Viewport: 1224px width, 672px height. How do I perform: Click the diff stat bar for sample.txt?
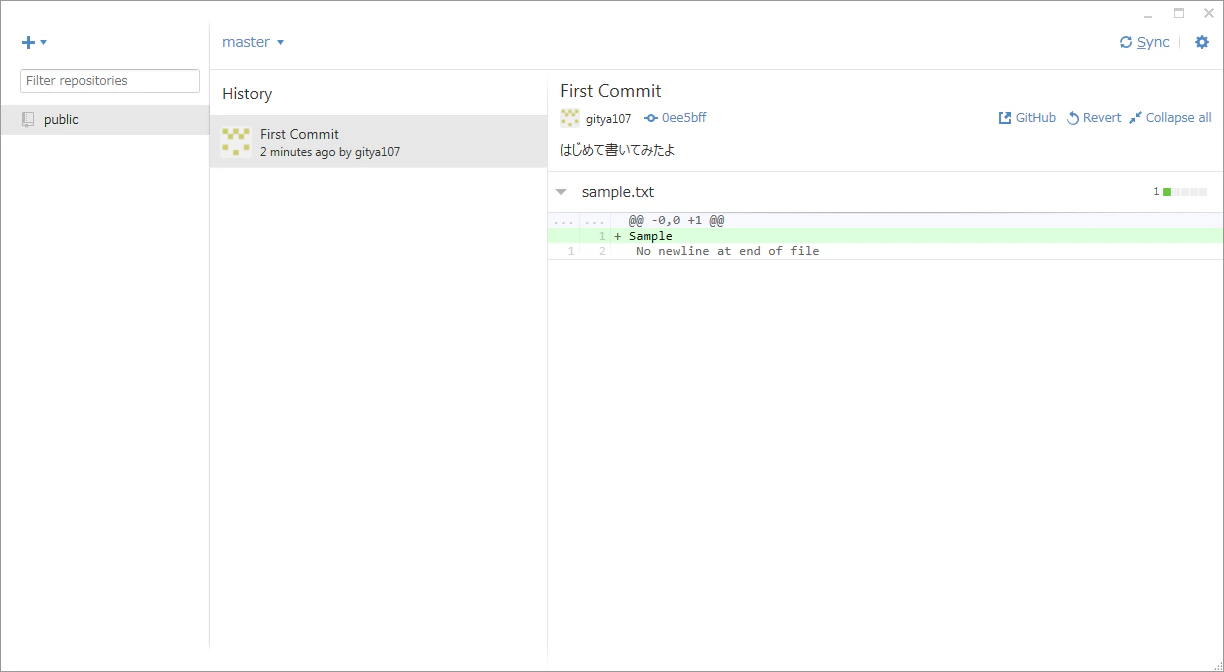1185,192
